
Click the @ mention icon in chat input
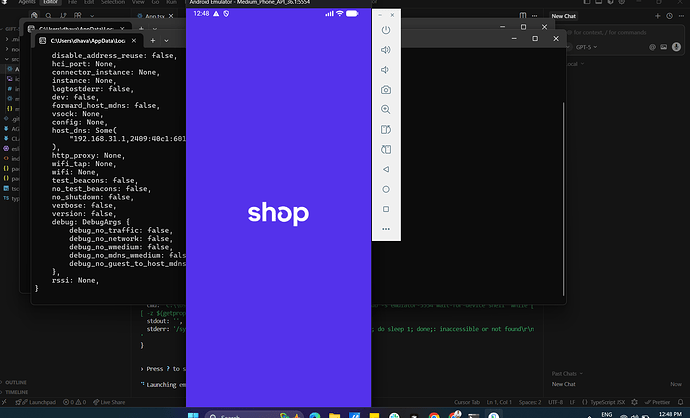652,47
